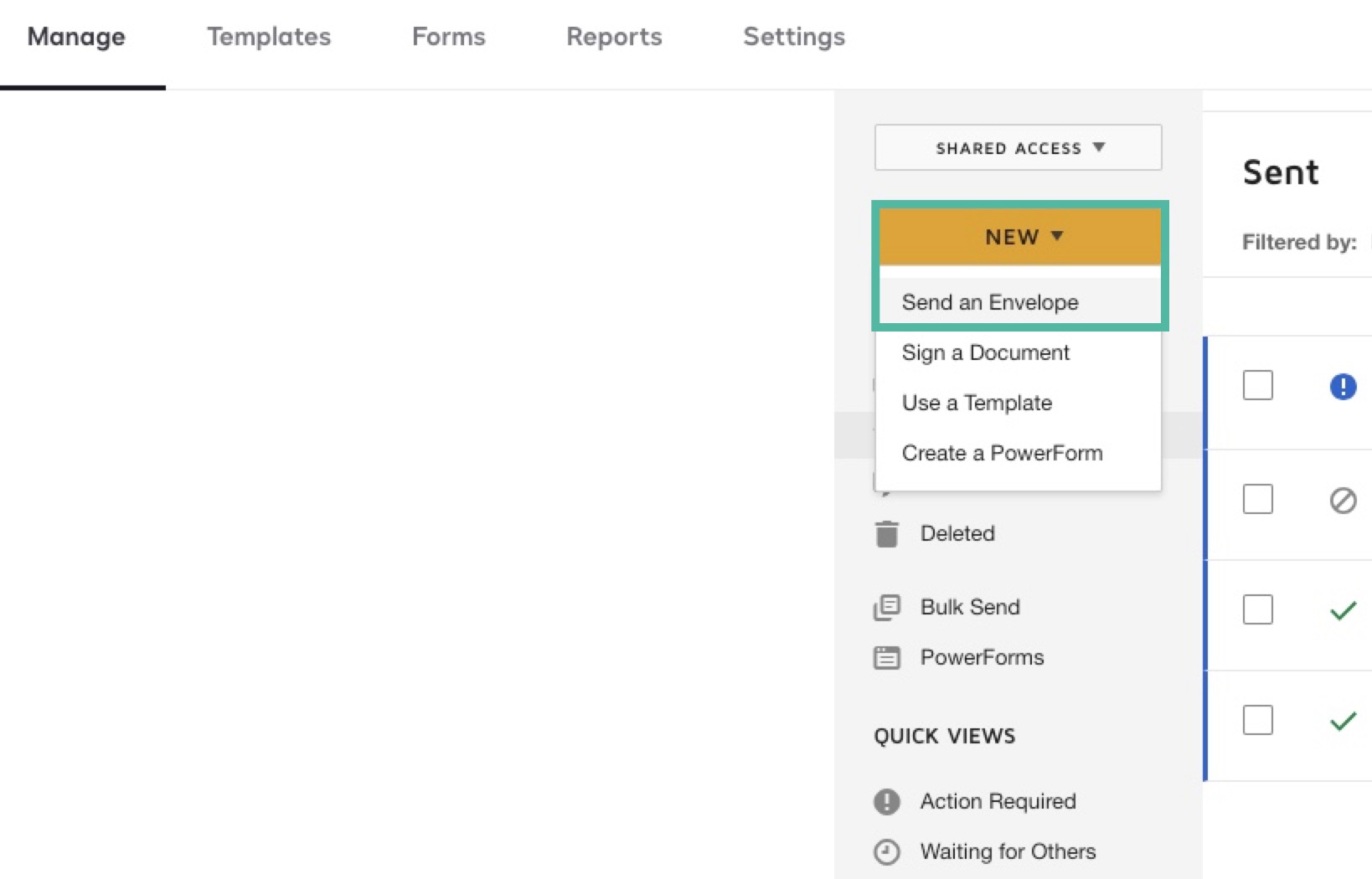
Task: Click the Action Required exclamation icon
Action: click(x=886, y=801)
